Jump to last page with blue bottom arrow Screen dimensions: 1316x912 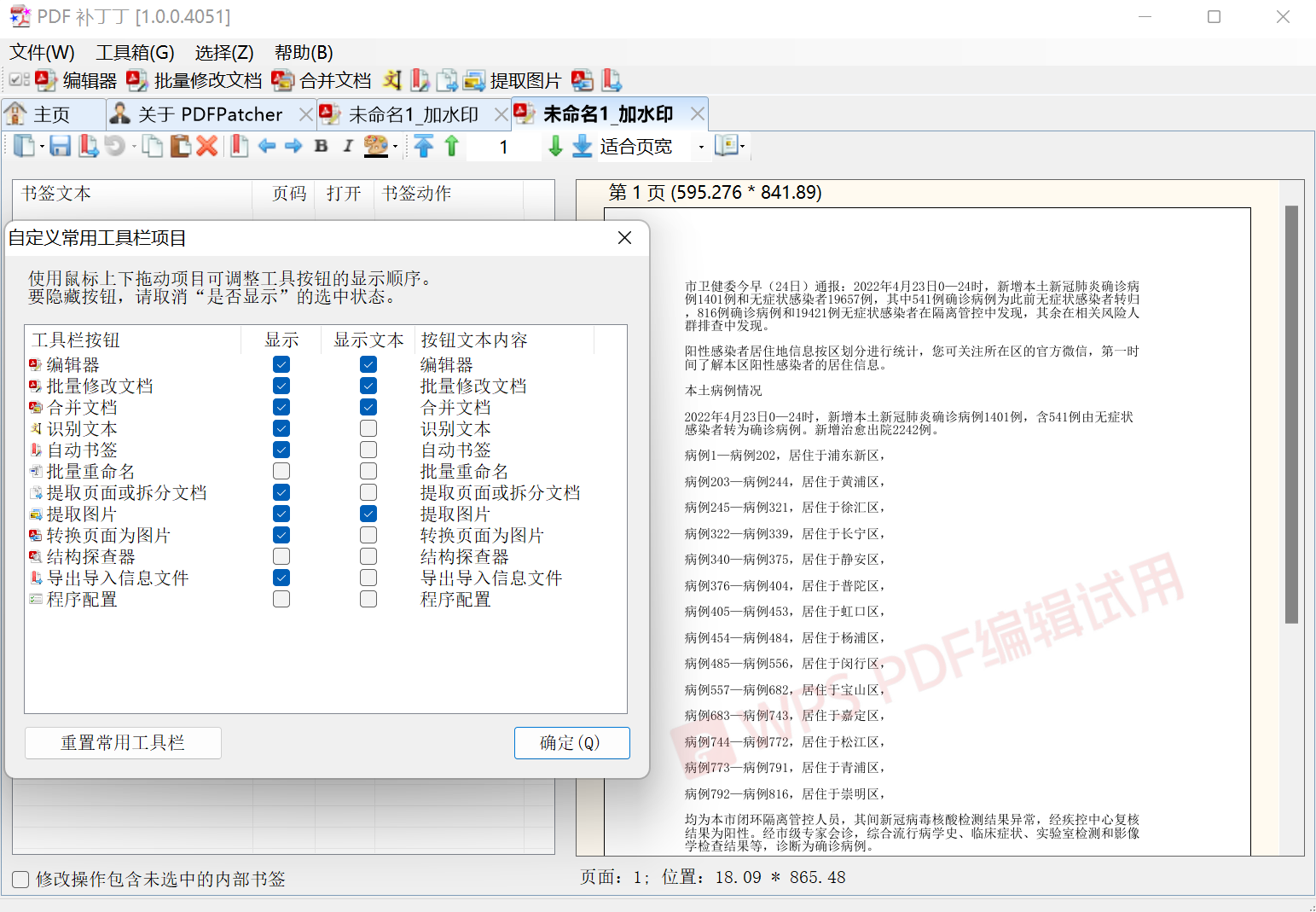coord(583,146)
